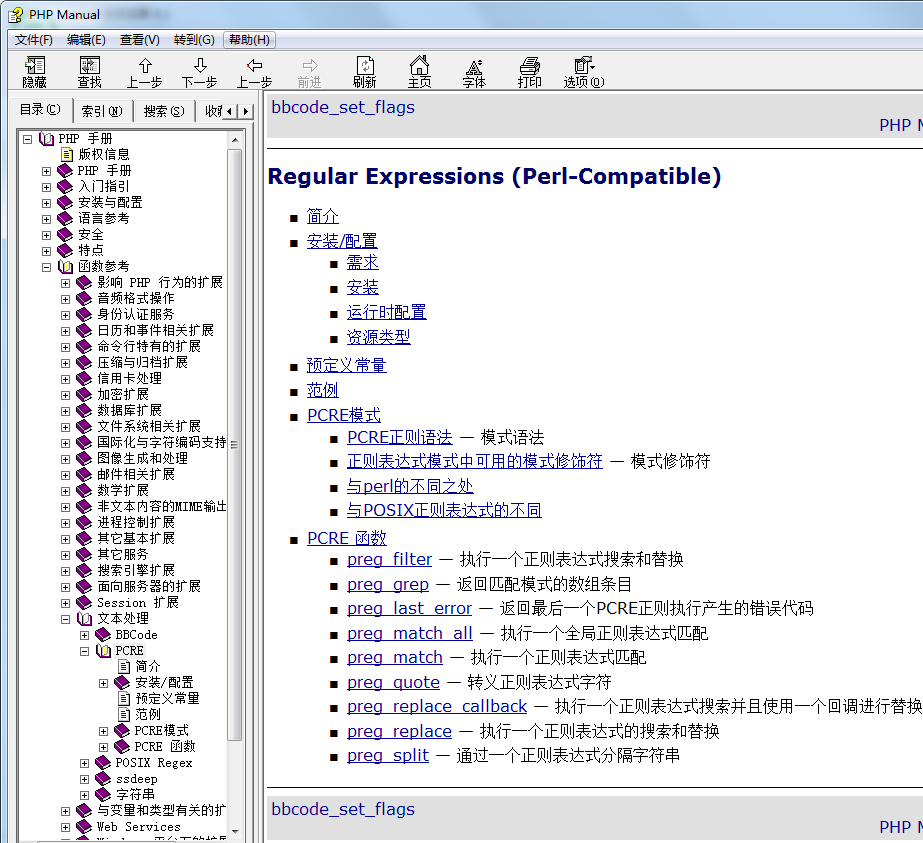Click the tree pane scrollbar down arrow
The width and height of the screenshot is (923, 843).
click(x=235, y=831)
